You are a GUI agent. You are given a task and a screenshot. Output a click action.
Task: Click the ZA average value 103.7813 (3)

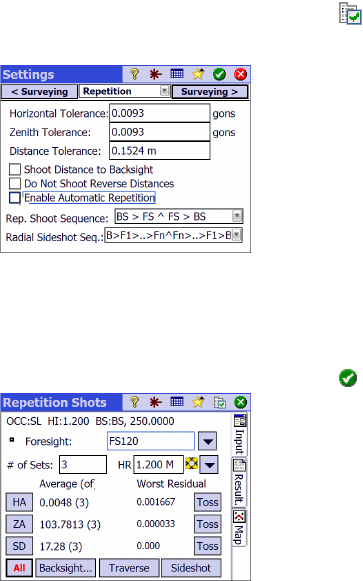point(70,524)
